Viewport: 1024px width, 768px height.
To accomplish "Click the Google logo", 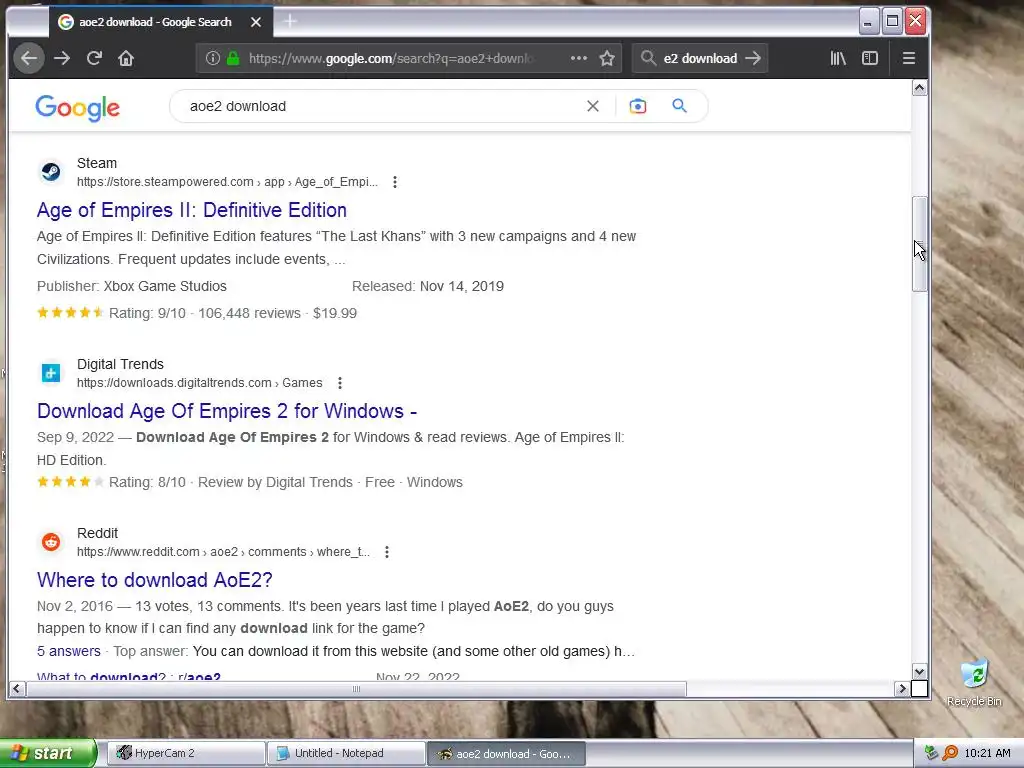I will tap(78, 107).
